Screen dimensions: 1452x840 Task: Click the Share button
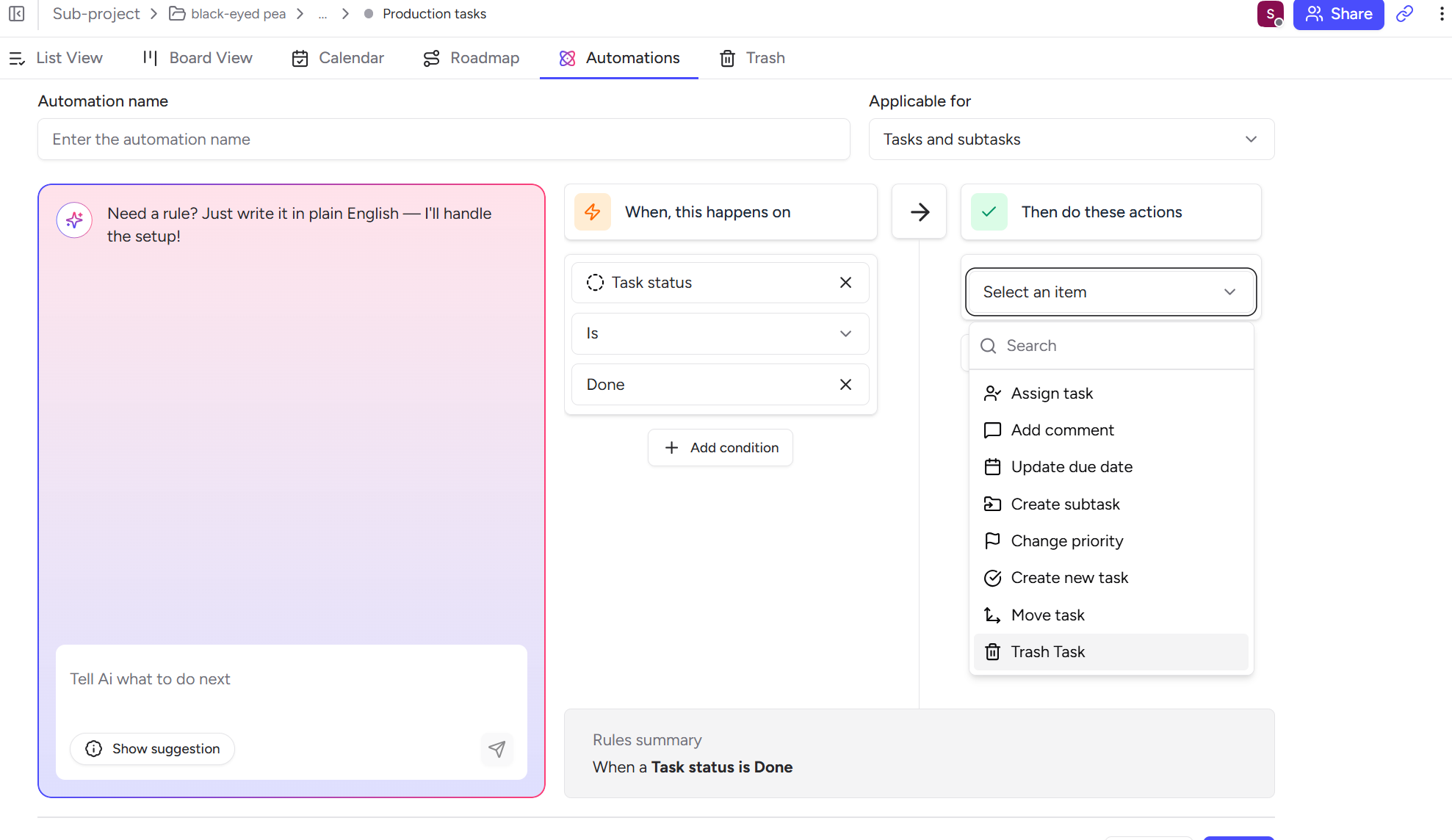pyautogui.click(x=1338, y=14)
